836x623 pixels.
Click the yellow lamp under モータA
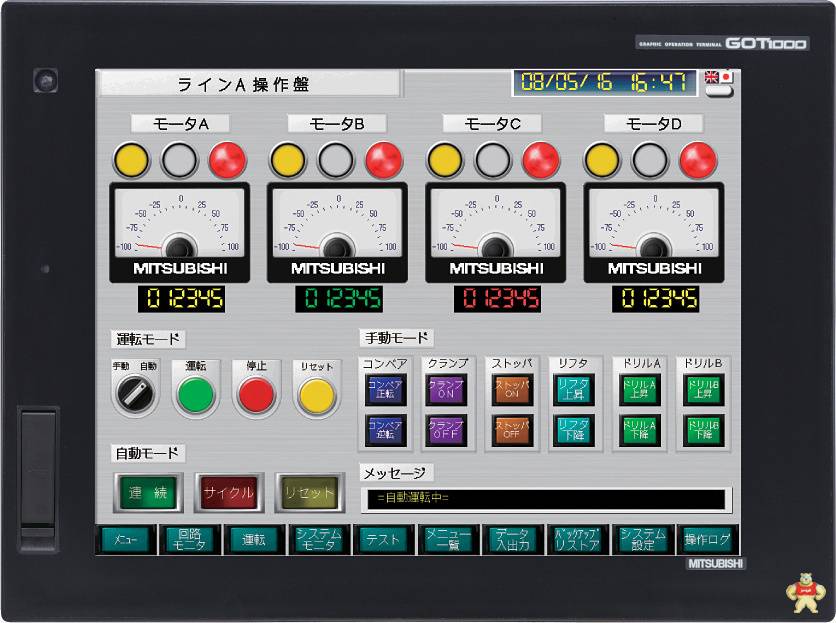point(131,160)
